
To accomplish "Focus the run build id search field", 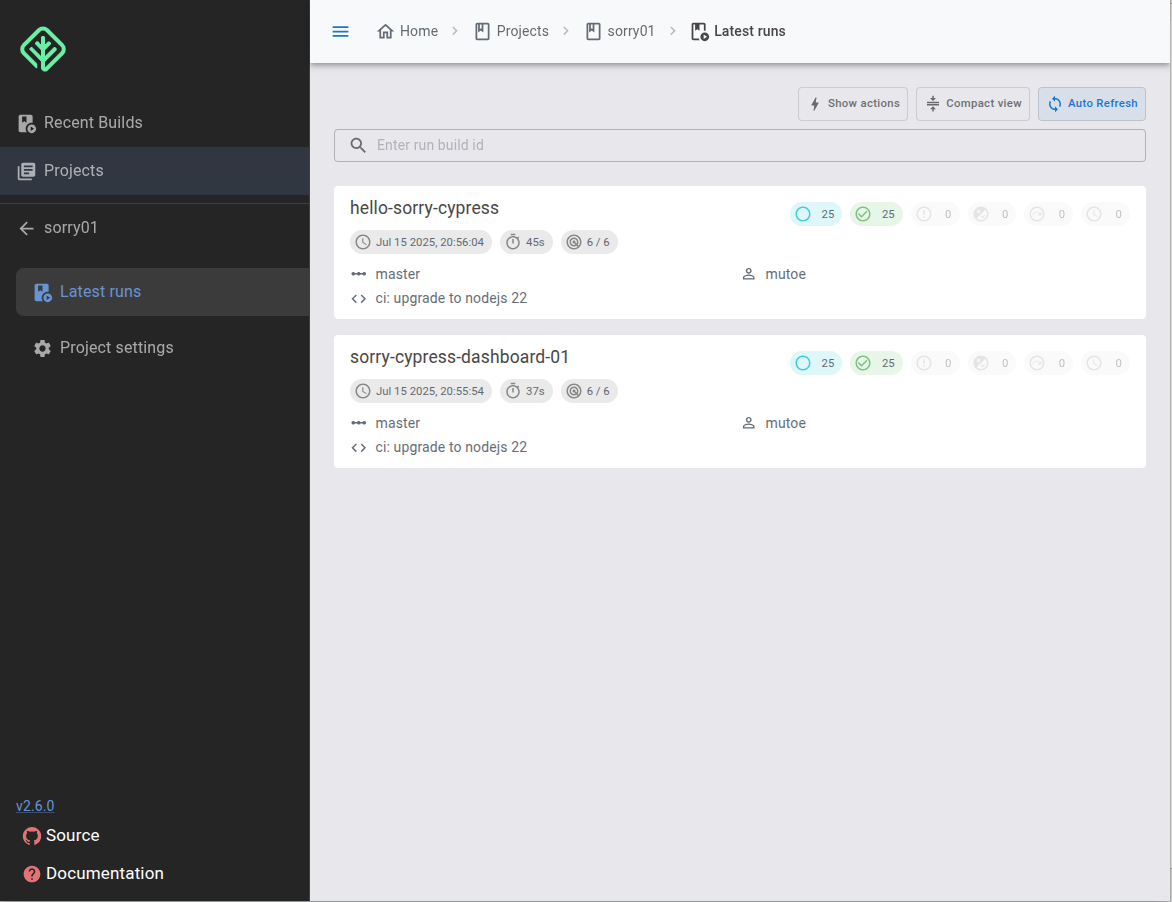I will 740,146.
